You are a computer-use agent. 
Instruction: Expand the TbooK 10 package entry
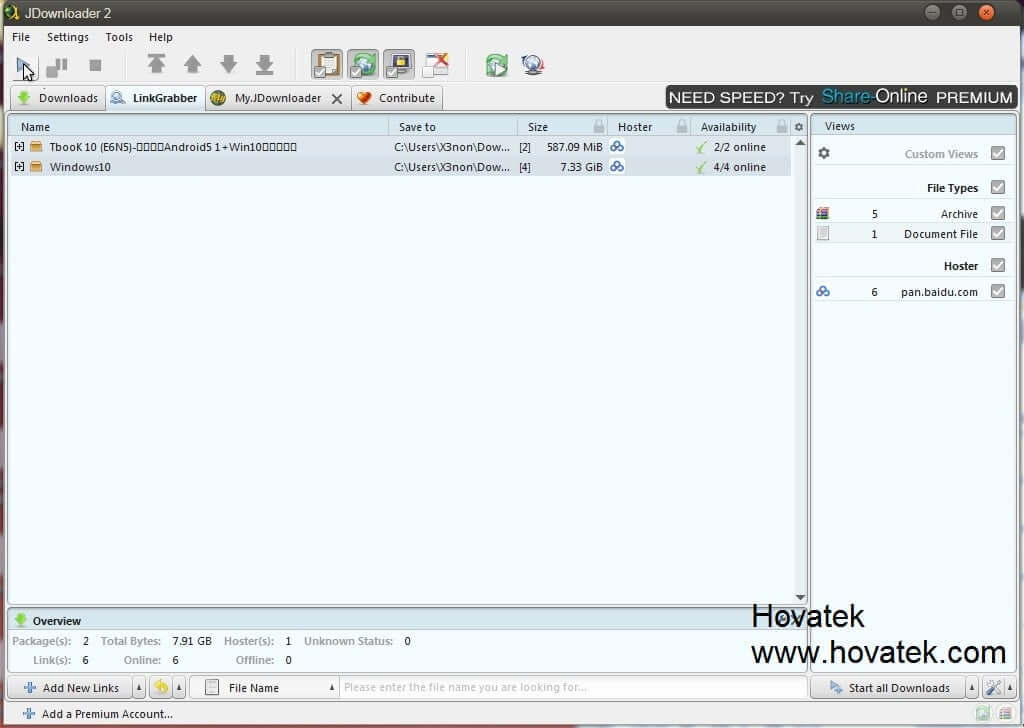[x=20, y=146]
